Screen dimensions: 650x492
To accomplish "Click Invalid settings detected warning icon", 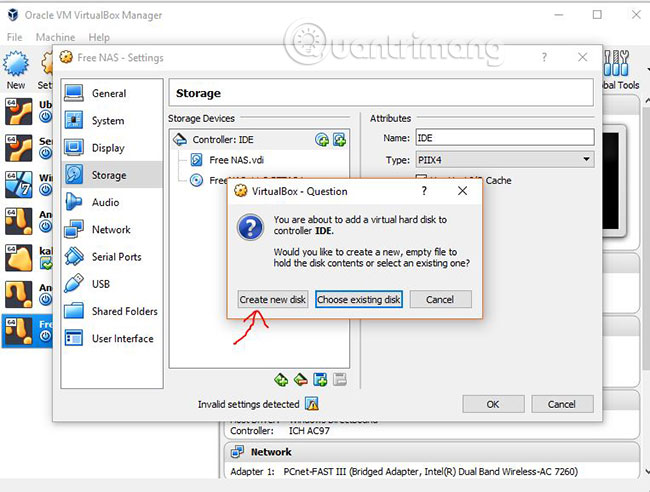I will (312, 404).
